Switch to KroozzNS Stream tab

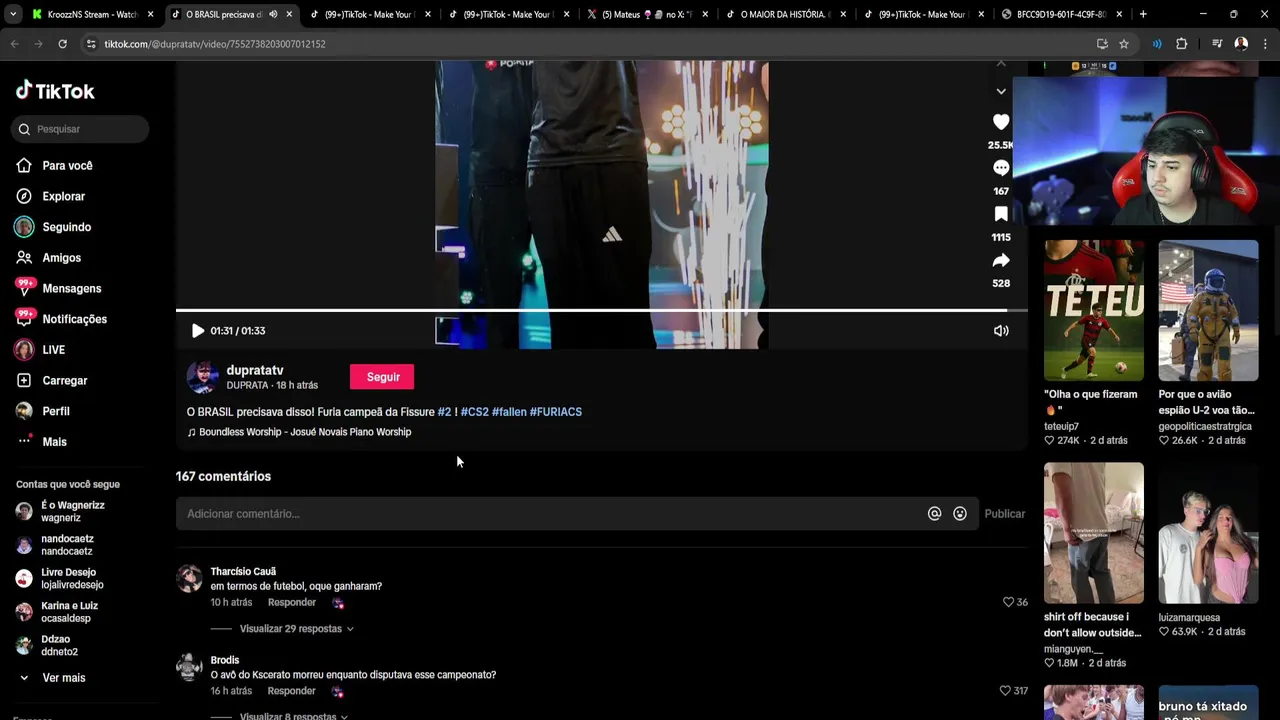(x=90, y=14)
